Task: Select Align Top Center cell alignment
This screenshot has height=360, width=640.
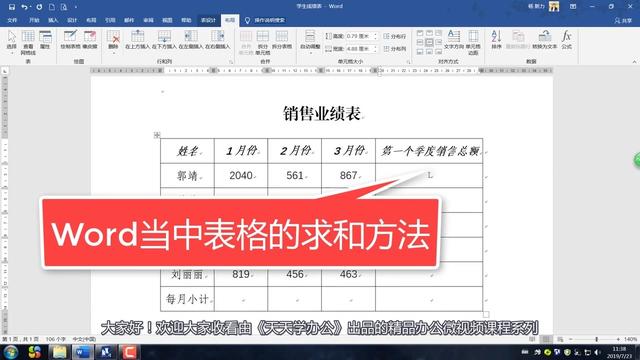Action: pyautogui.click(x=429, y=33)
